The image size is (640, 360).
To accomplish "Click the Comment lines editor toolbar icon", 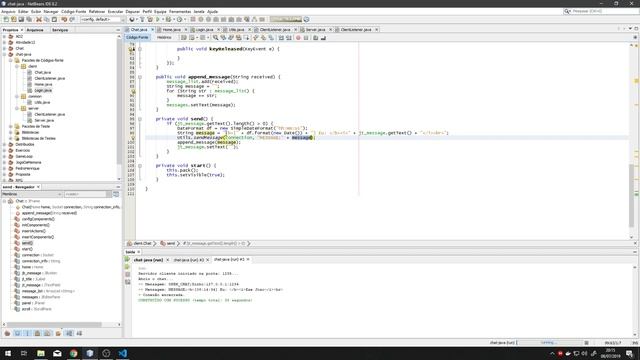I will tap(316, 38).
